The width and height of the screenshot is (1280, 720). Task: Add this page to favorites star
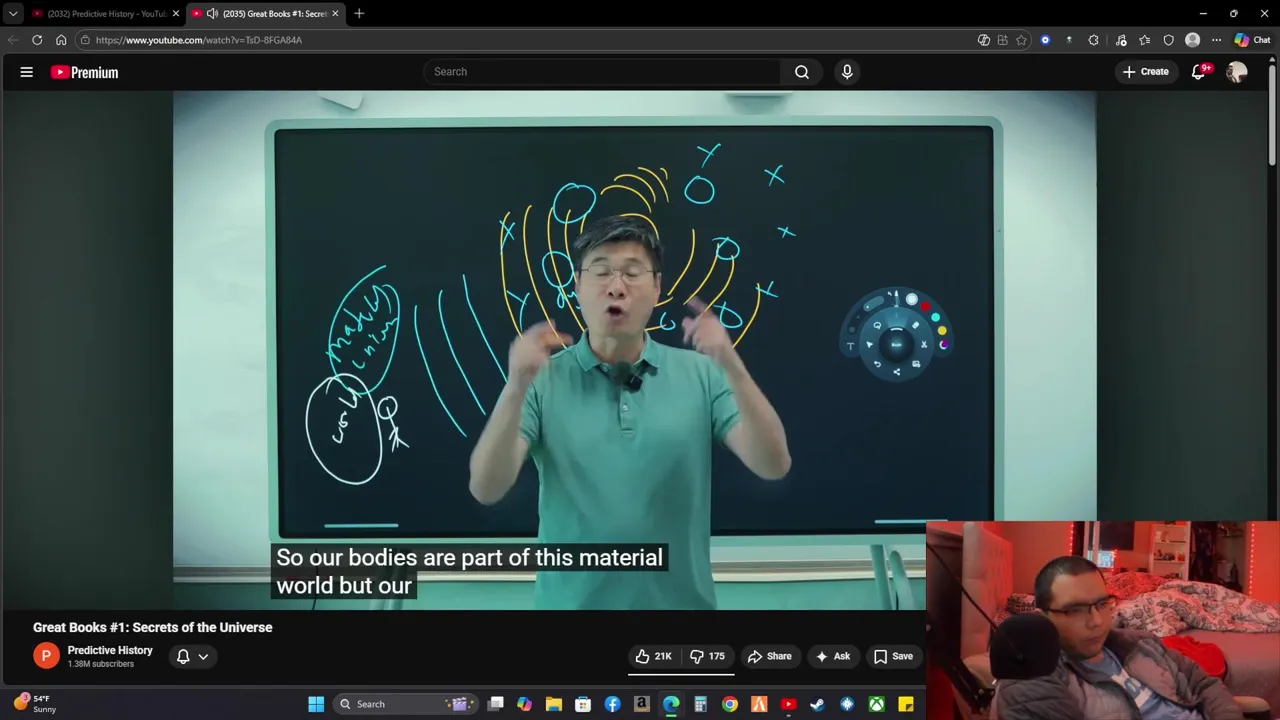[1021, 40]
